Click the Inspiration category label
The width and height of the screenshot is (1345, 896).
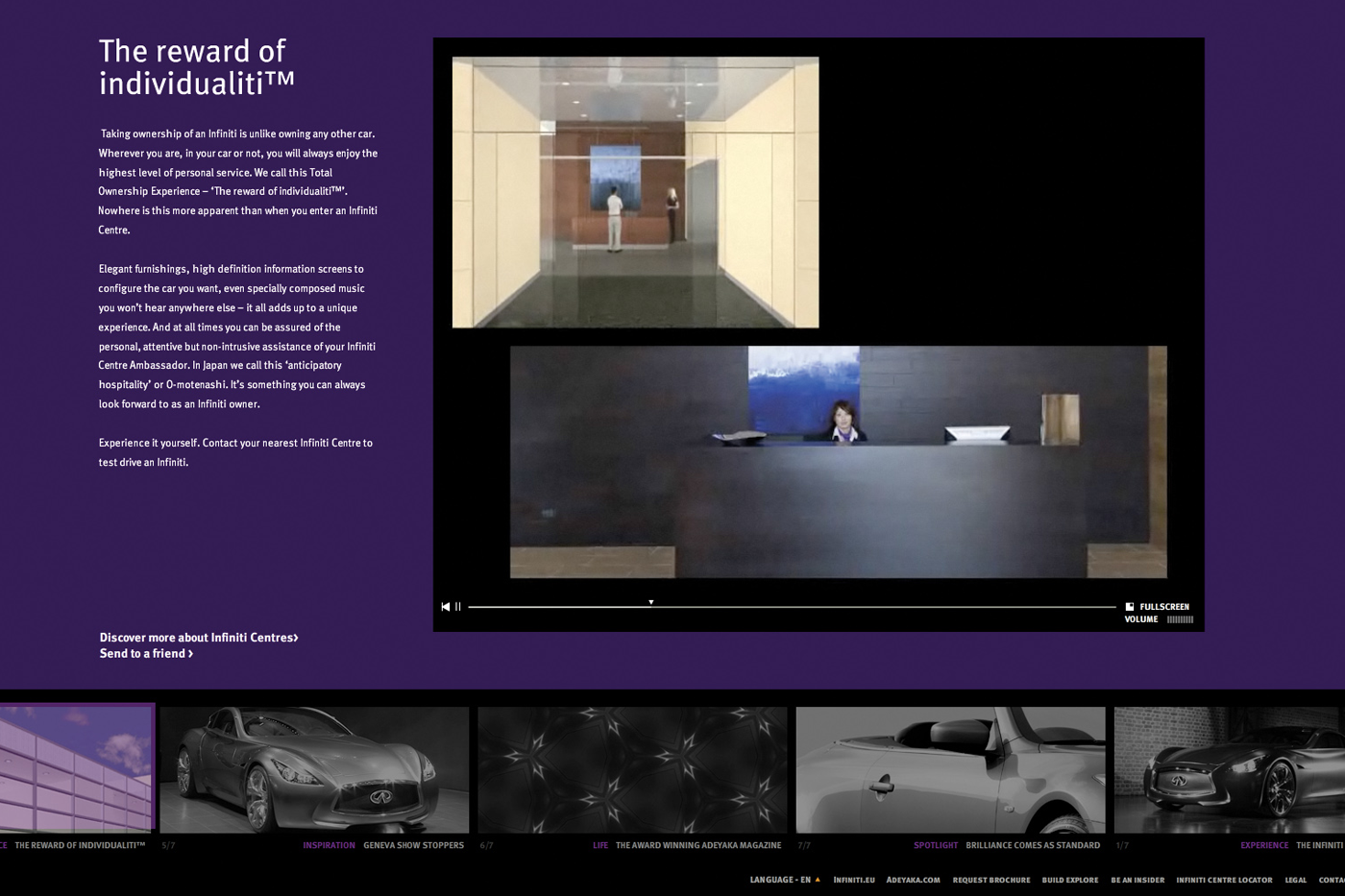(330, 846)
